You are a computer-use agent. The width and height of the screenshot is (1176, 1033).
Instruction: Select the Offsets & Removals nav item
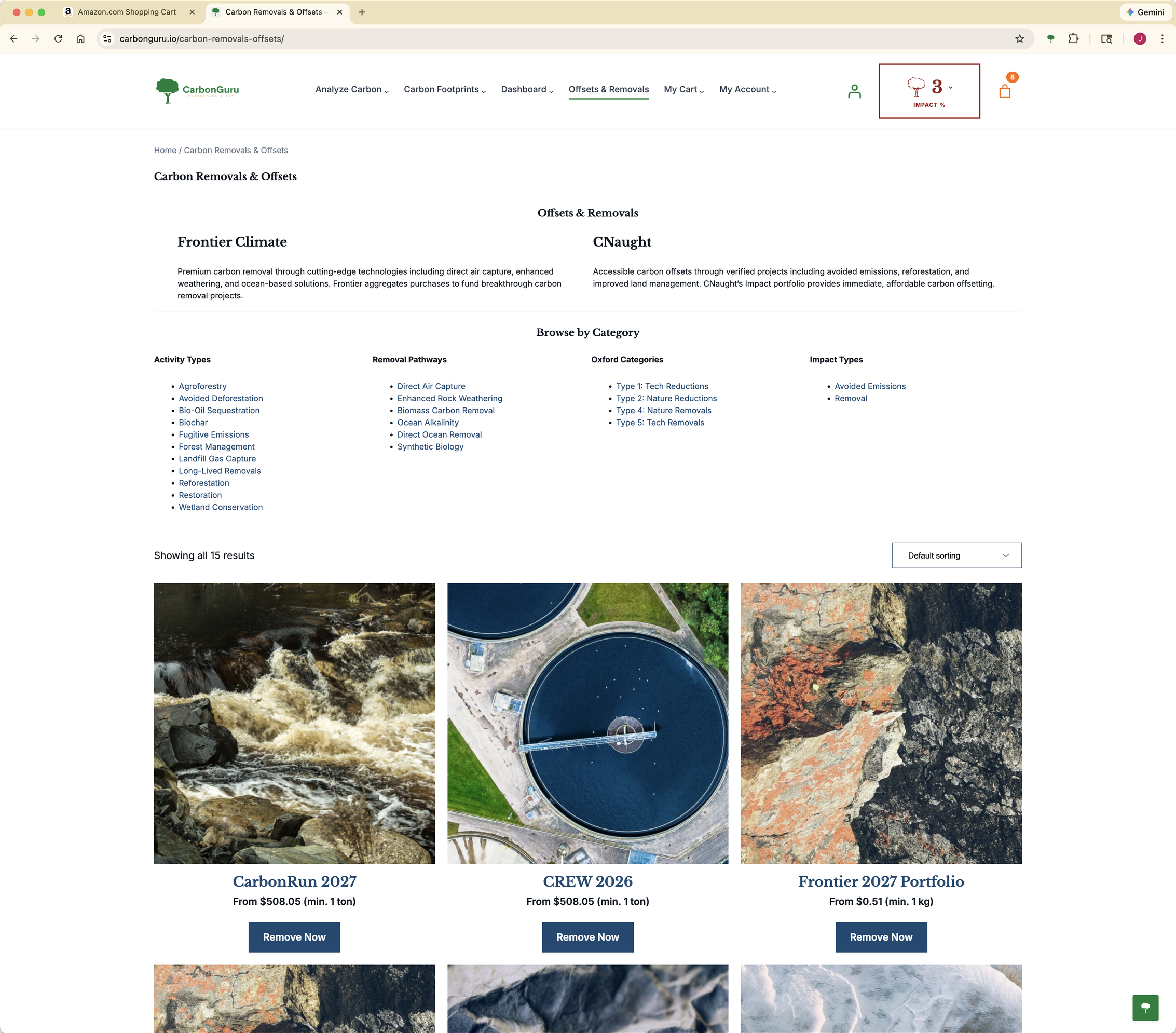tap(609, 89)
